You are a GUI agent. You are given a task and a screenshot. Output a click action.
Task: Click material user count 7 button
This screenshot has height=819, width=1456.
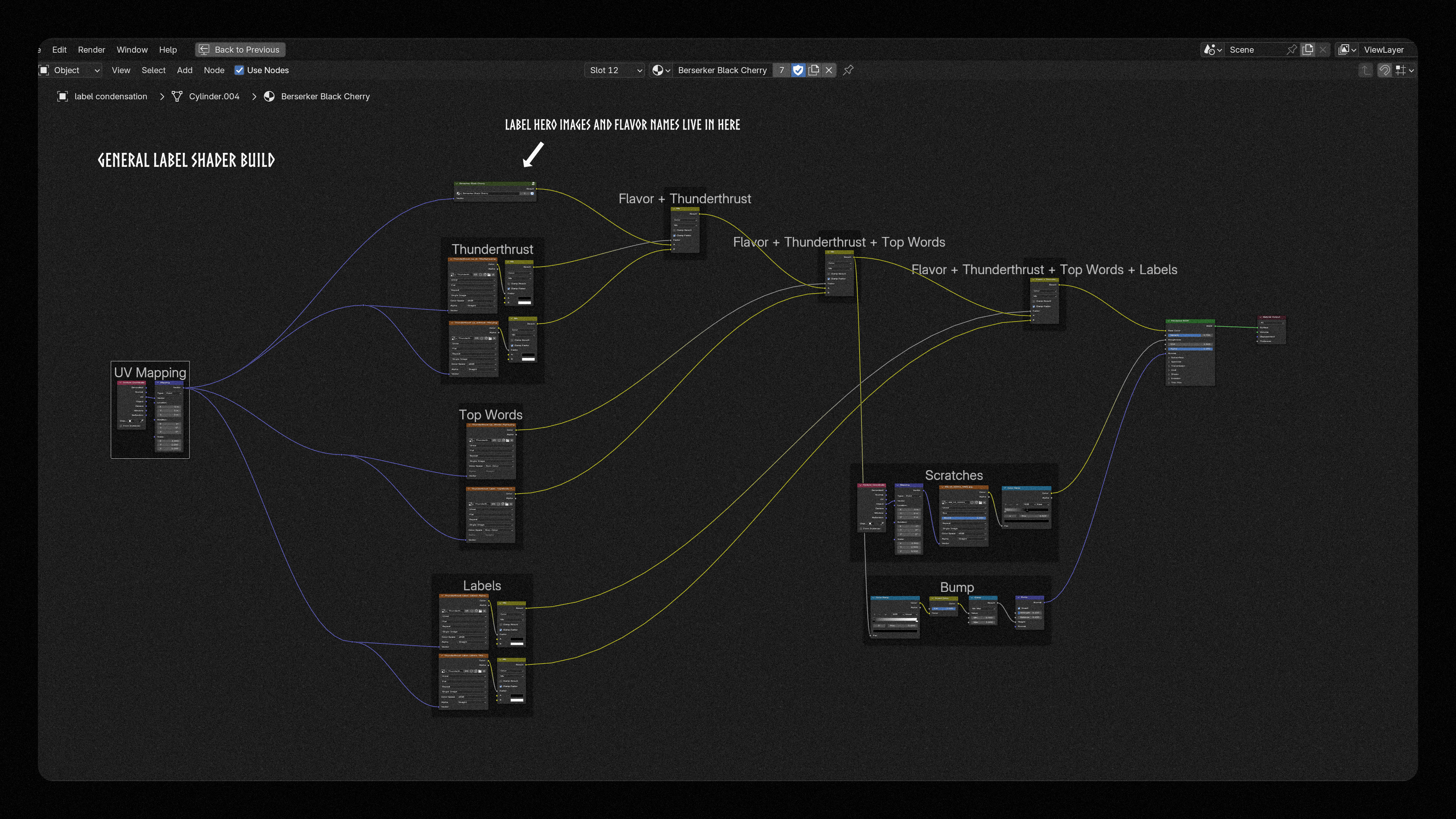[781, 70]
